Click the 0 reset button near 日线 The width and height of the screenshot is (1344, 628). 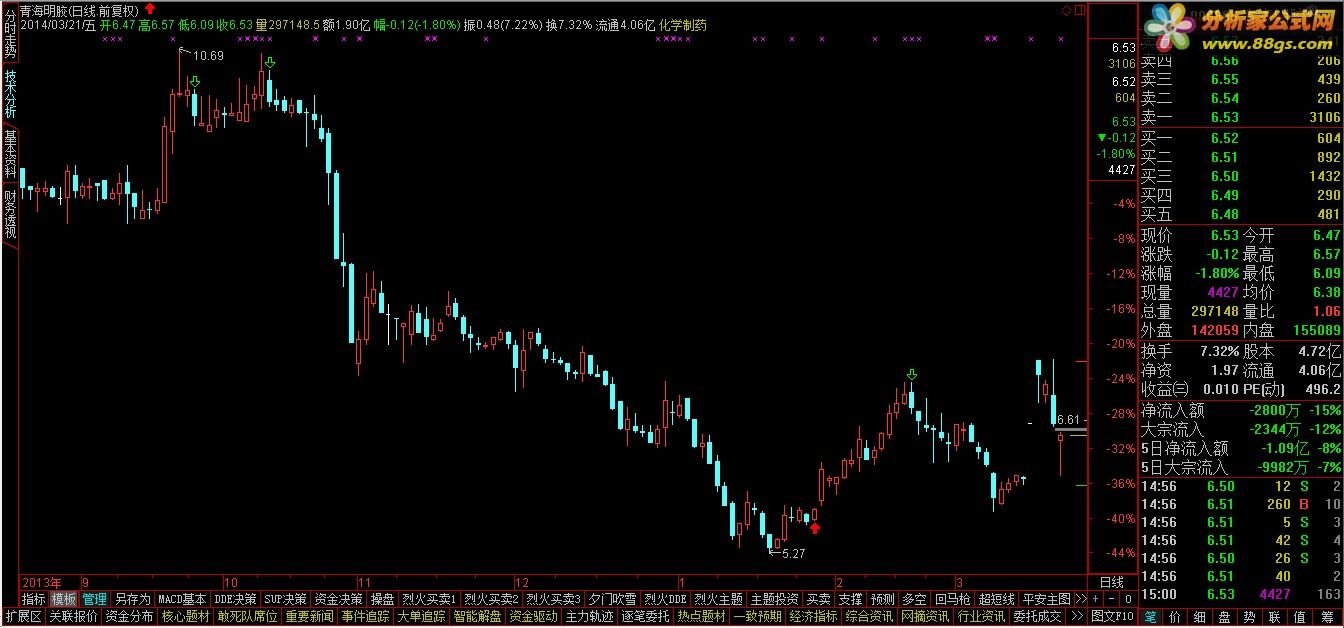[x=1128, y=599]
